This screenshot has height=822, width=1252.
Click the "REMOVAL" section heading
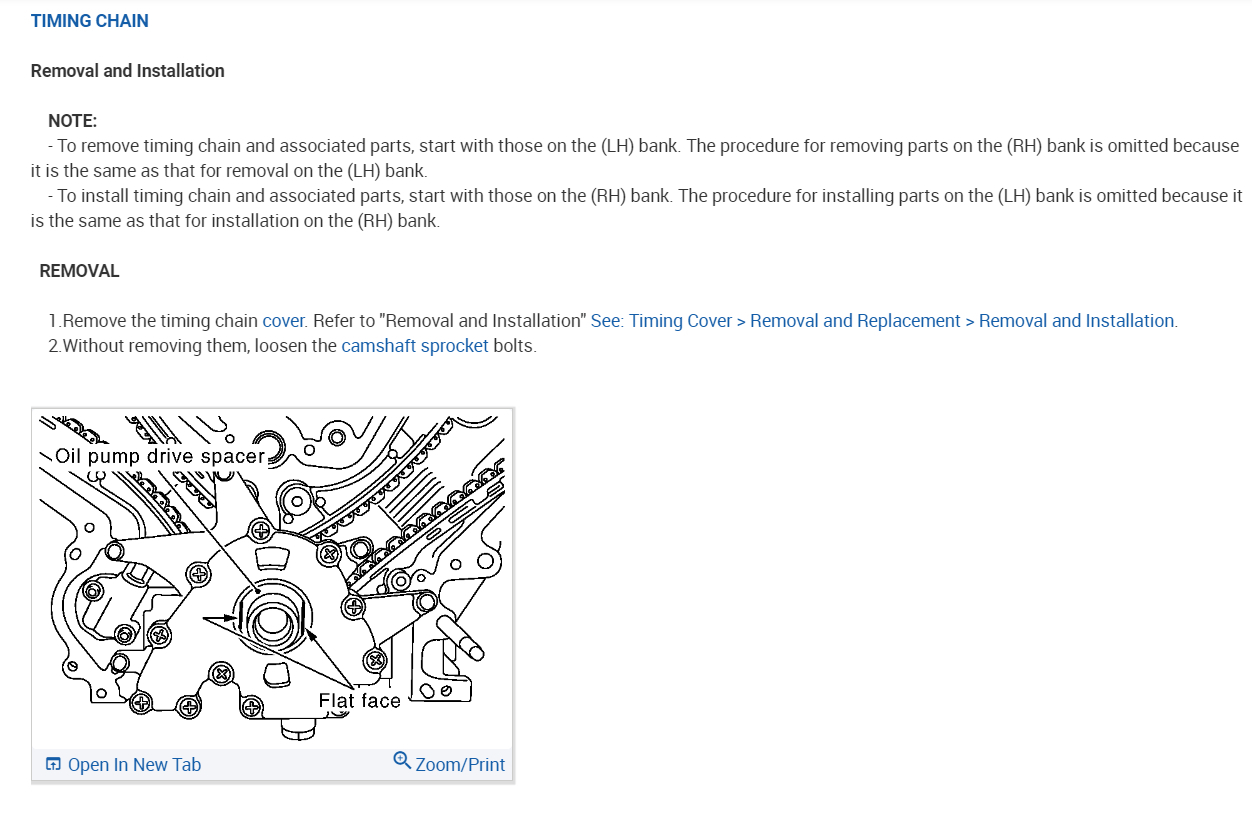79,271
